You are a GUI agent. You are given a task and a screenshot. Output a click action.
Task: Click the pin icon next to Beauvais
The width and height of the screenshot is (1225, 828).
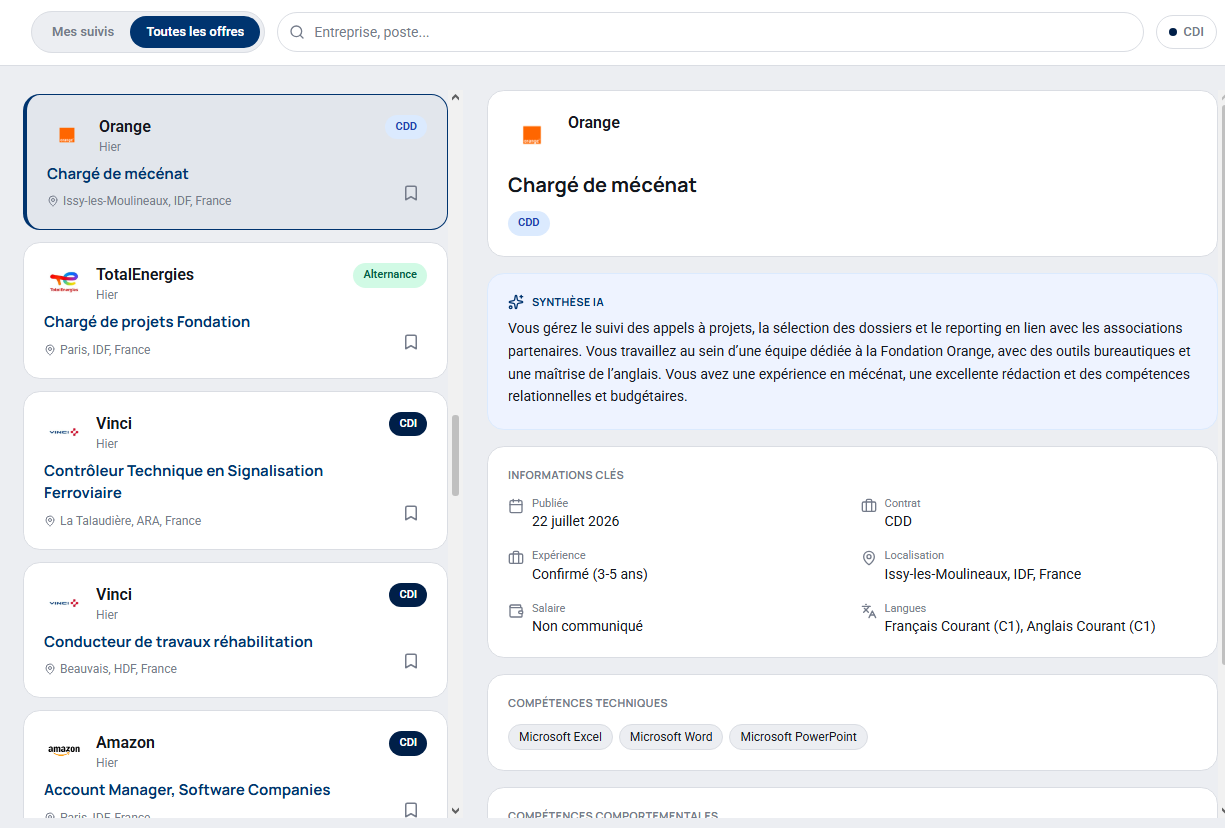coord(50,669)
